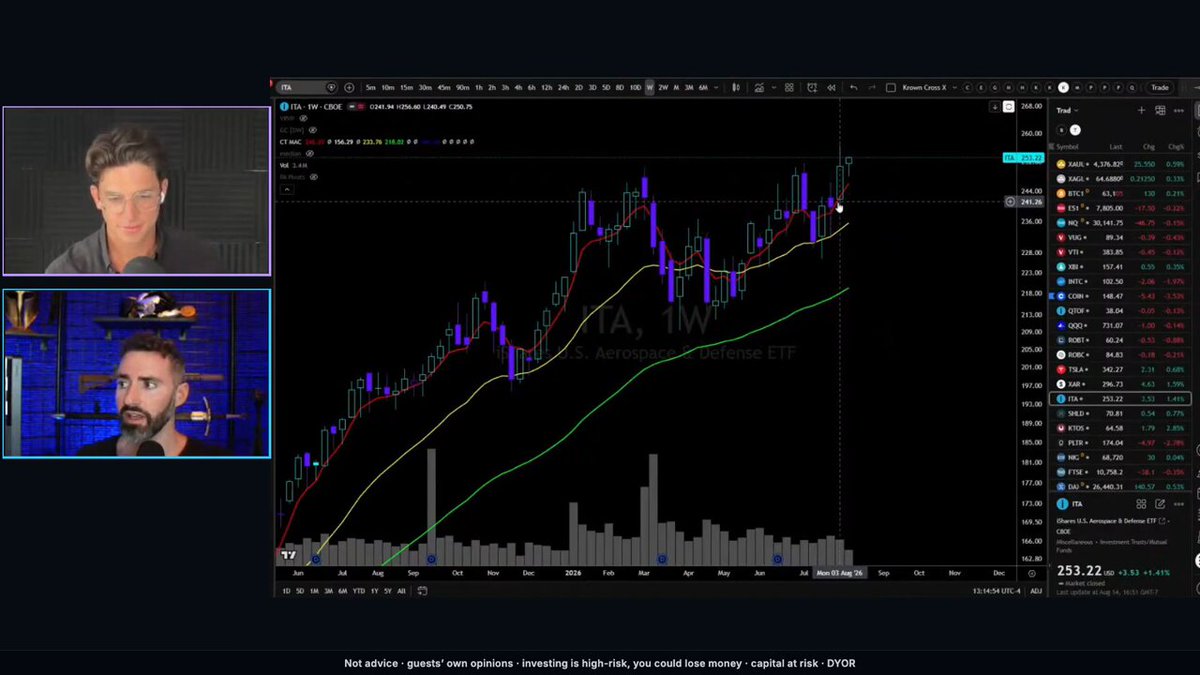Open chart settings gear on time axis

coord(1032,573)
